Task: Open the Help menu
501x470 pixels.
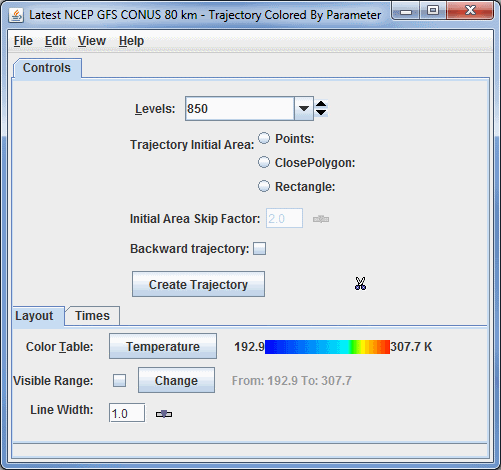Action: click(x=131, y=41)
